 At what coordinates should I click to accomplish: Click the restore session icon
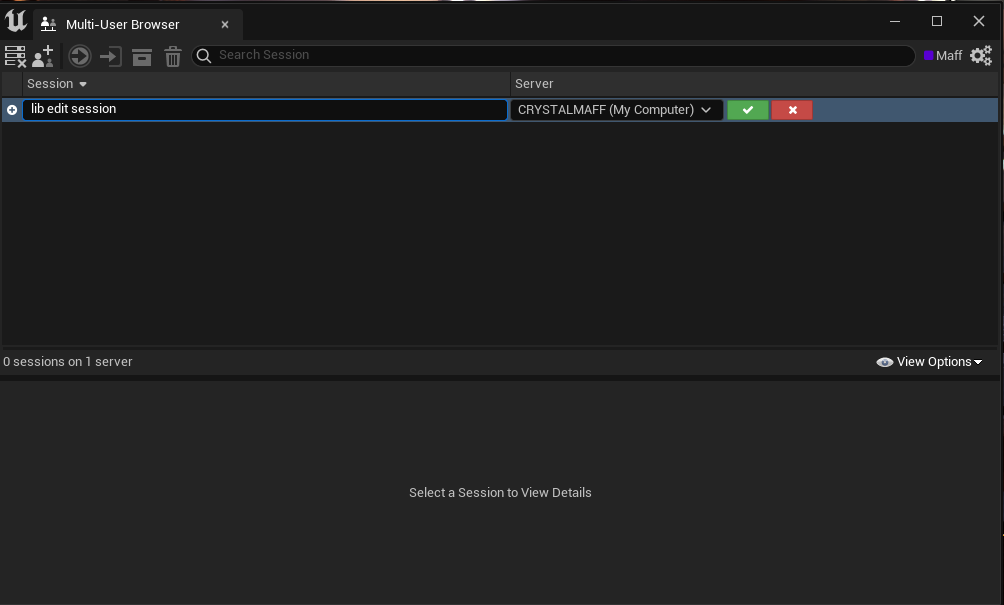click(79, 56)
